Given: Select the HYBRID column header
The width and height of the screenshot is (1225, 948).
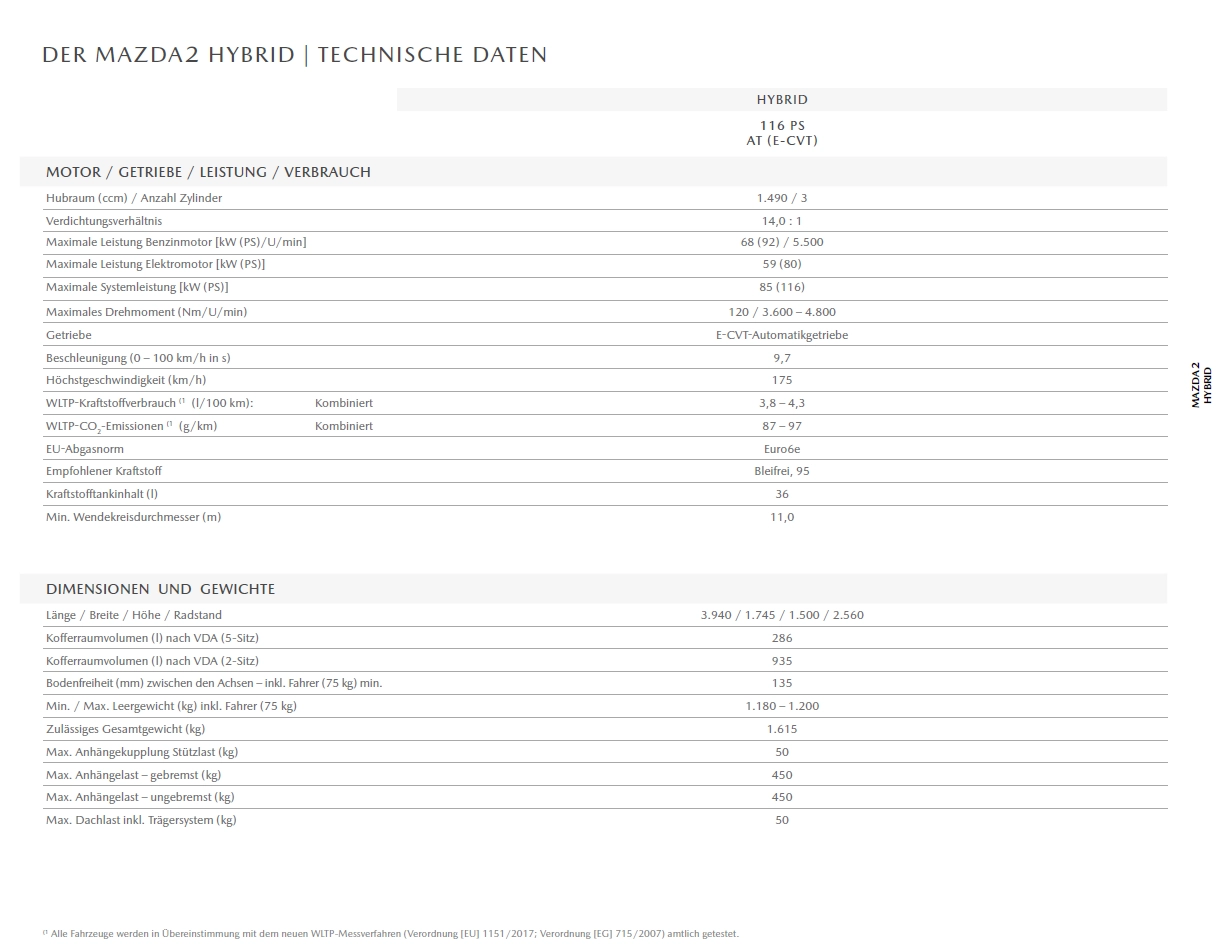Looking at the screenshot, I should pos(781,100).
